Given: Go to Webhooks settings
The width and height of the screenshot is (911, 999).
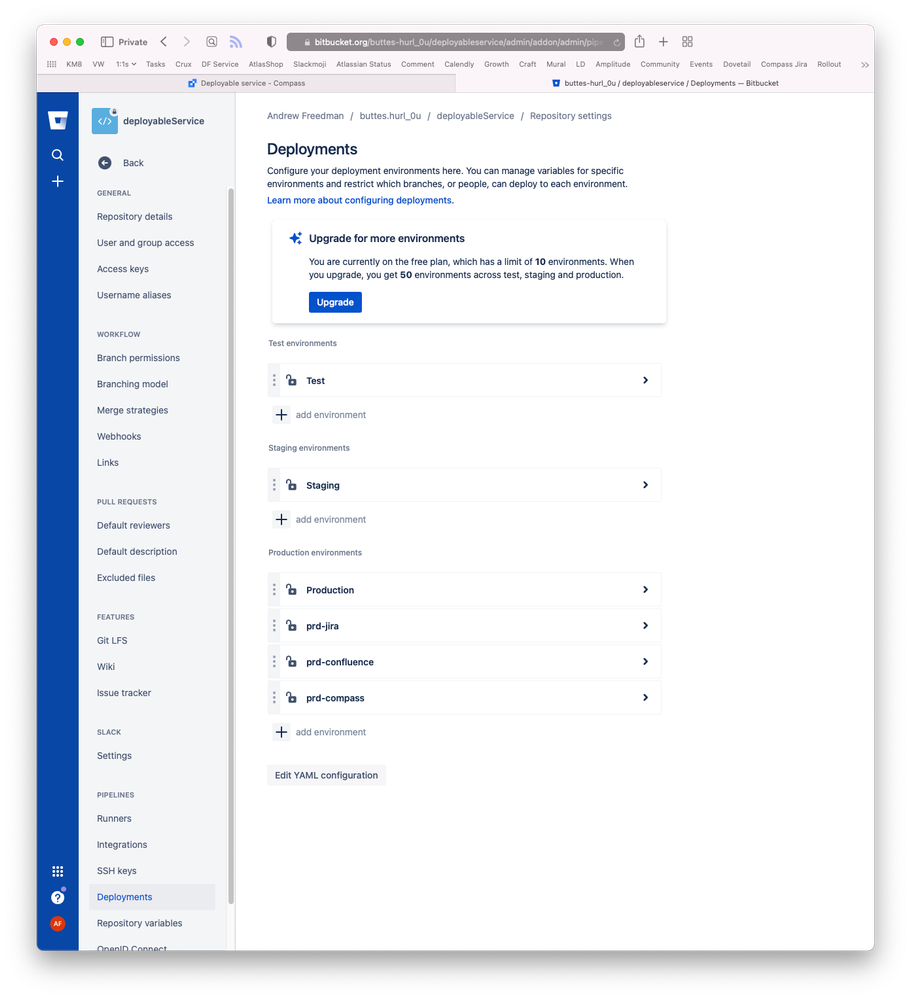Looking at the screenshot, I should point(119,436).
